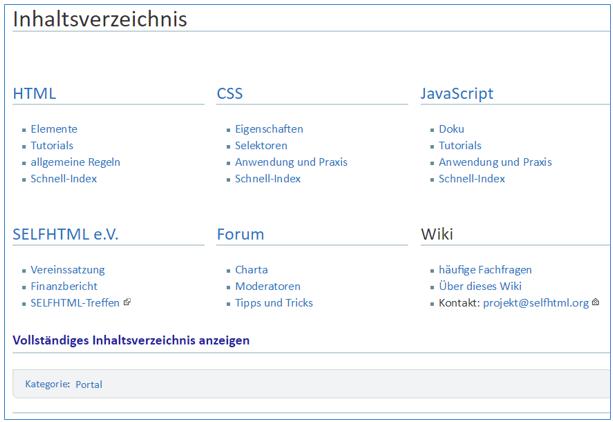The width and height of the screenshot is (613, 422).
Task: Open Charta in the Forum list
Action: (x=251, y=270)
